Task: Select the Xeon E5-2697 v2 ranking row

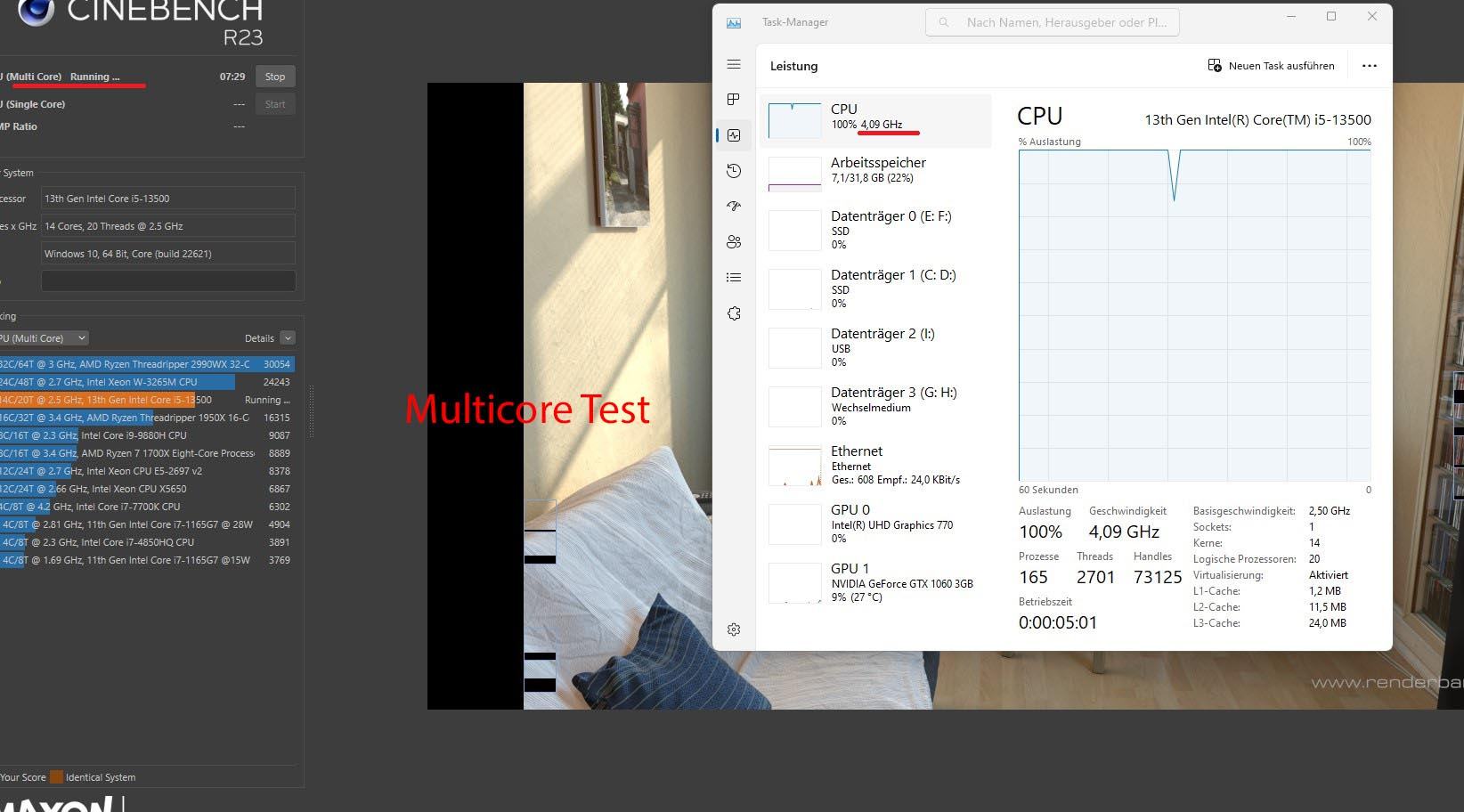Action: coord(147,471)
